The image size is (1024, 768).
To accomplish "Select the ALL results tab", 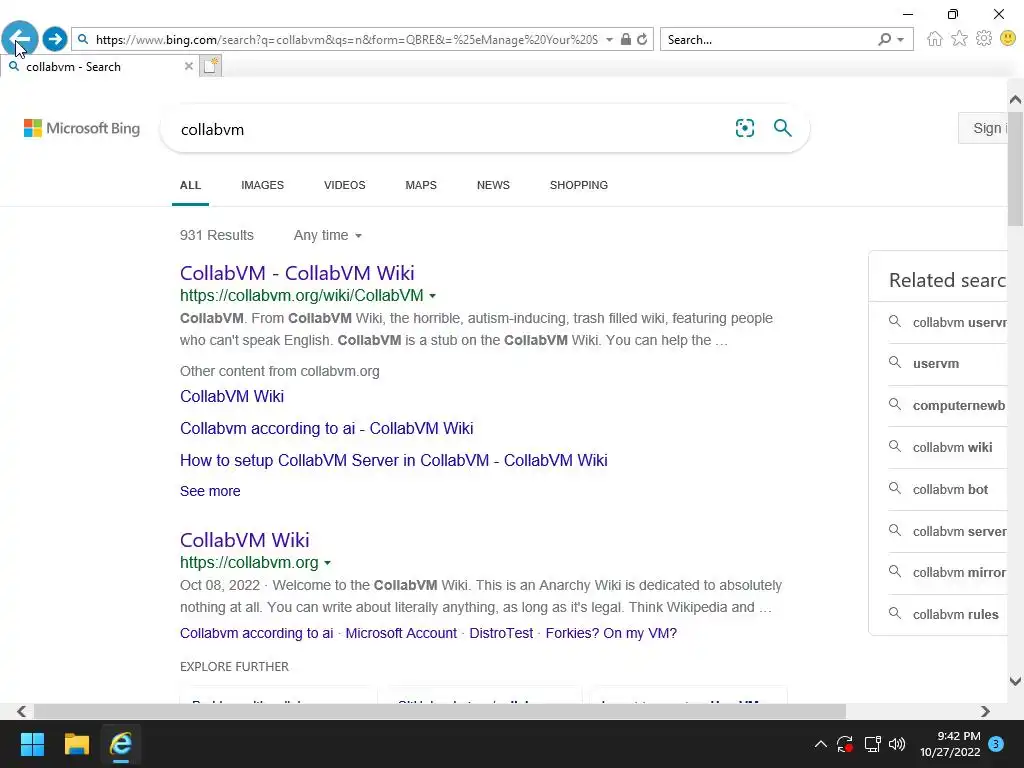I will coord(190,185).
